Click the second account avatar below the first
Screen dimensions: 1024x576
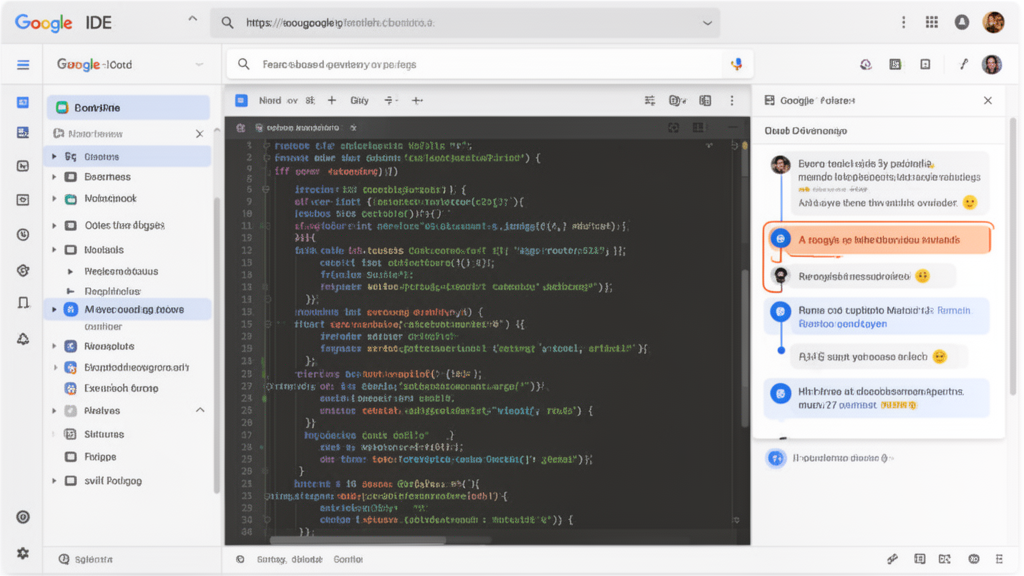tap(992, 64)
